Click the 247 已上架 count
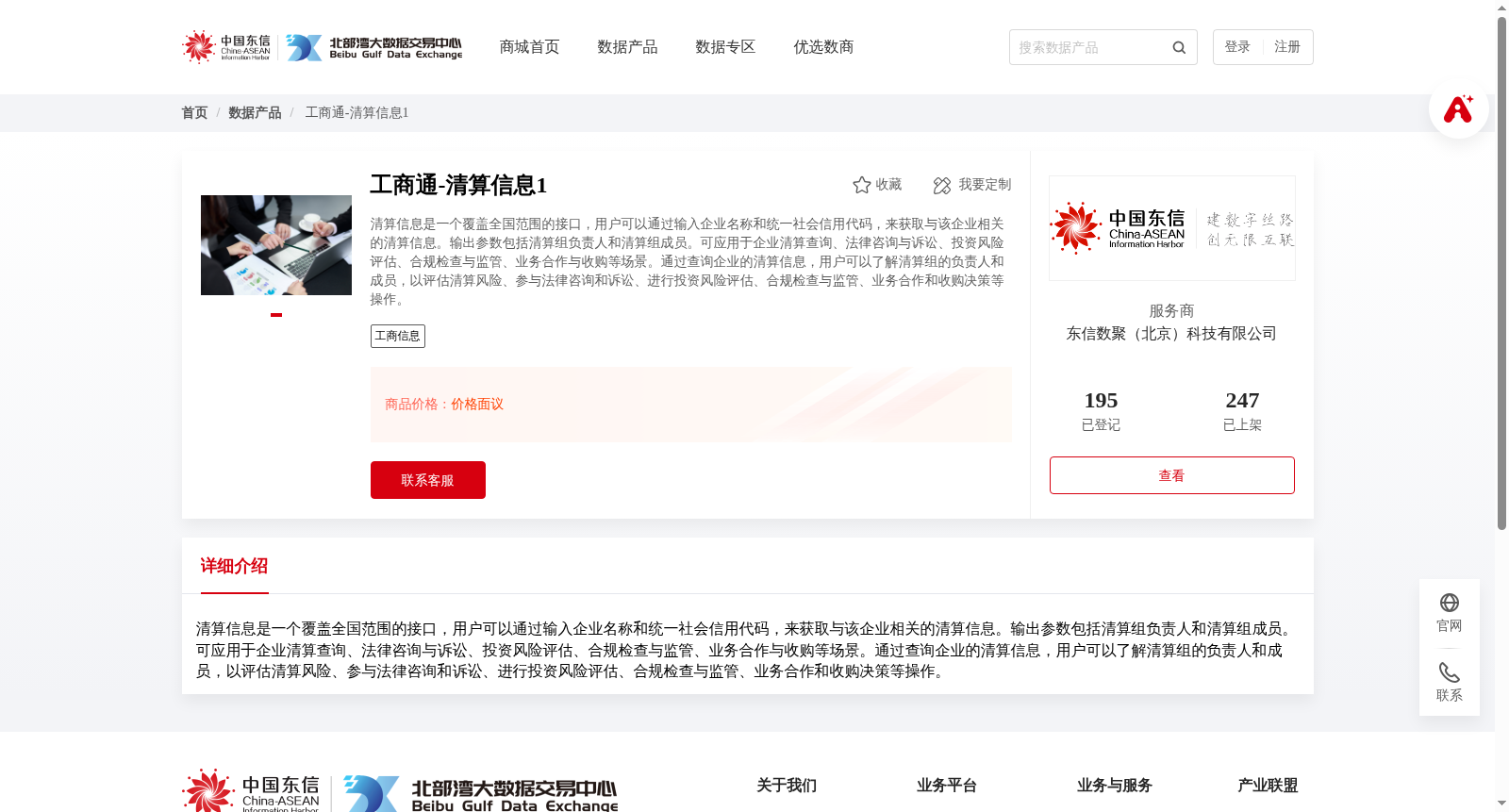 coord(1242,411)
